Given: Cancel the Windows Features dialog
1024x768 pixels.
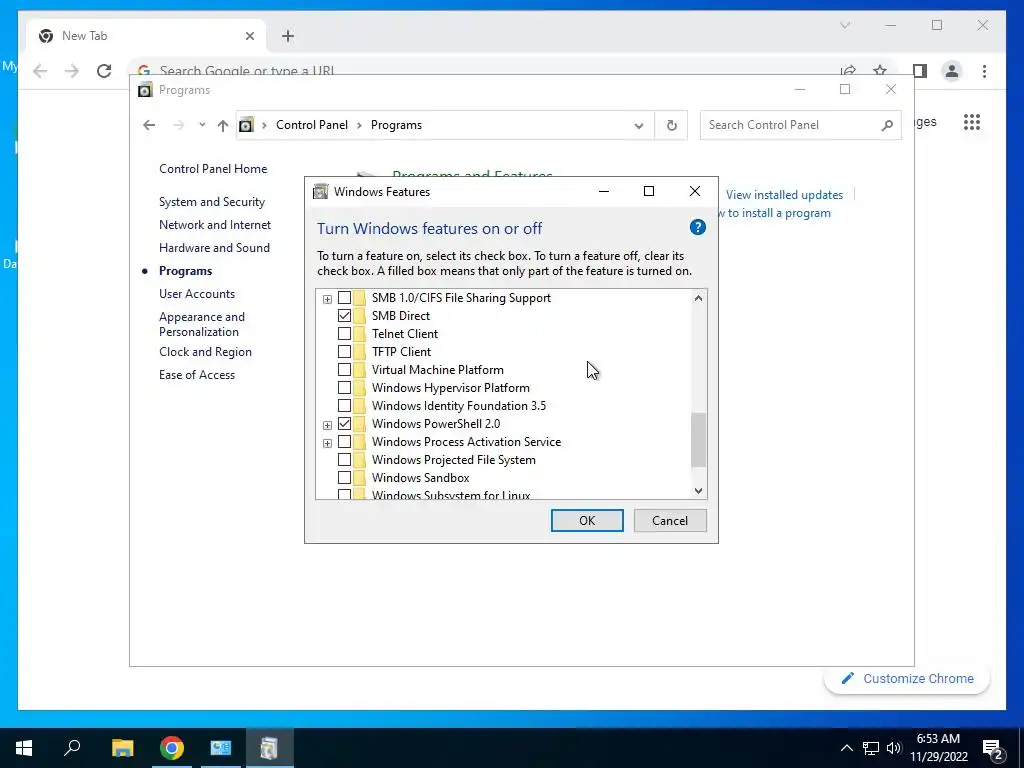Looking at the screenshot, I should (x=670, y=520).
